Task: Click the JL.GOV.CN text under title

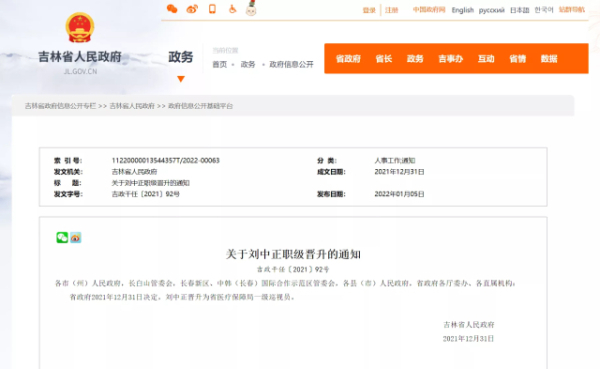Action: [80, 72]
